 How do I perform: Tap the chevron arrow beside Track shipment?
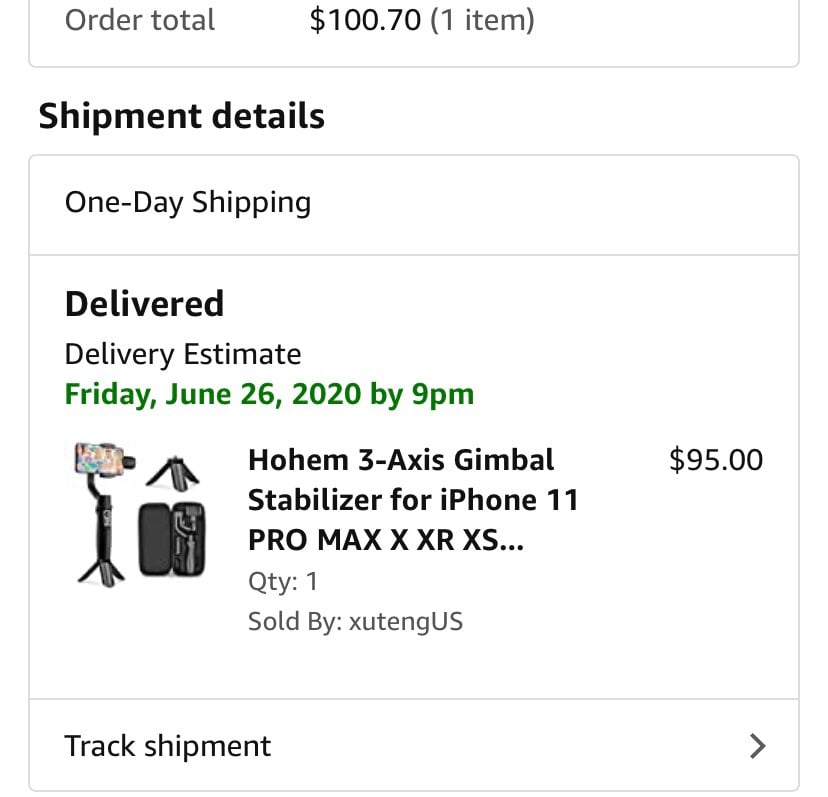tap(758, 746)
